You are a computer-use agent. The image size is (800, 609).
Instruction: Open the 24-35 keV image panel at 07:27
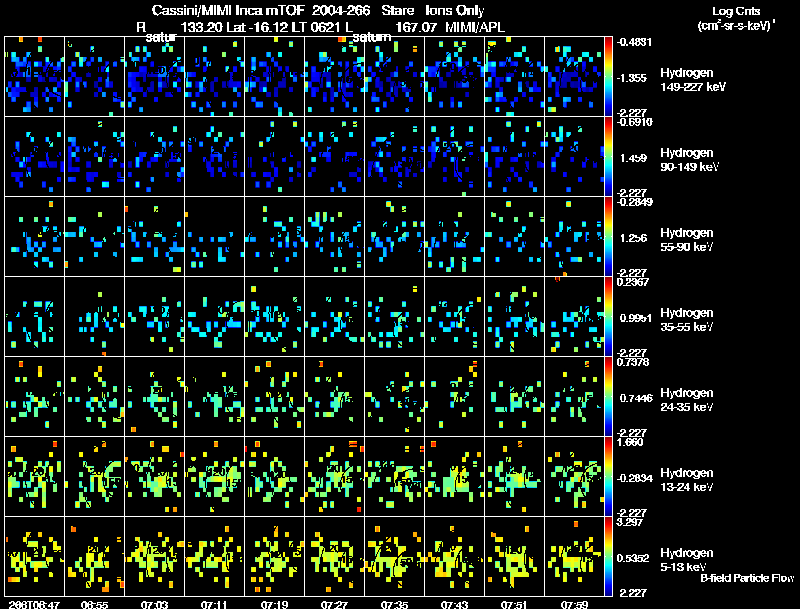334,397
